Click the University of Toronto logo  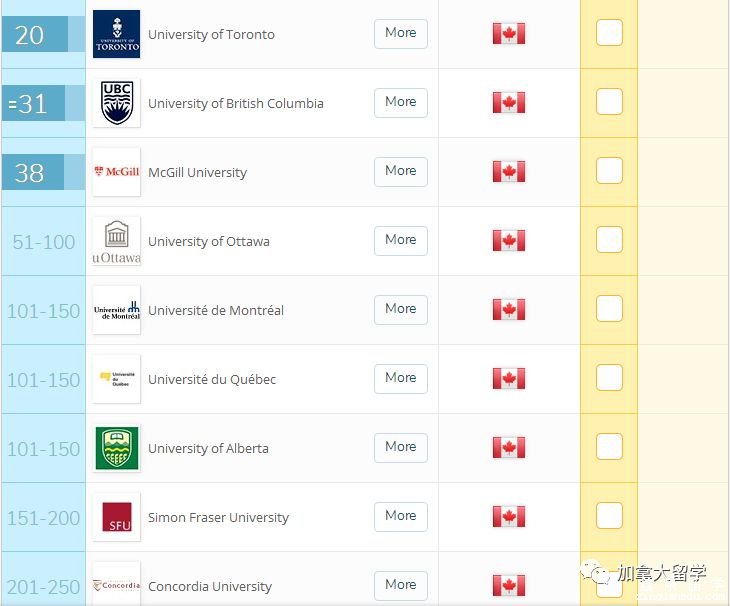[116, 34]
